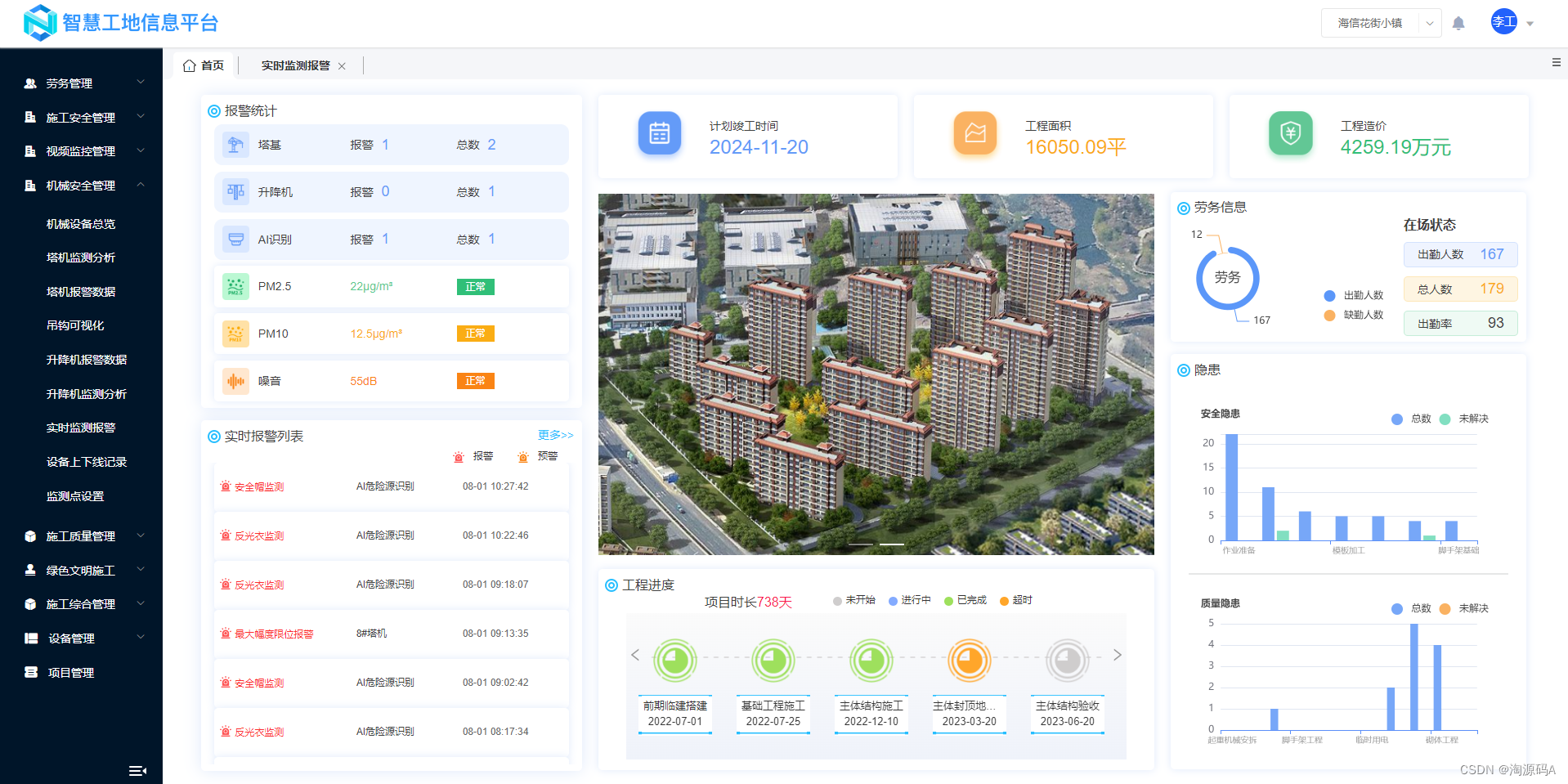The width and height of the screenshot is (1568, 784).
Task: Expand the 施工综合管理 menu
Action: point(82,604)
